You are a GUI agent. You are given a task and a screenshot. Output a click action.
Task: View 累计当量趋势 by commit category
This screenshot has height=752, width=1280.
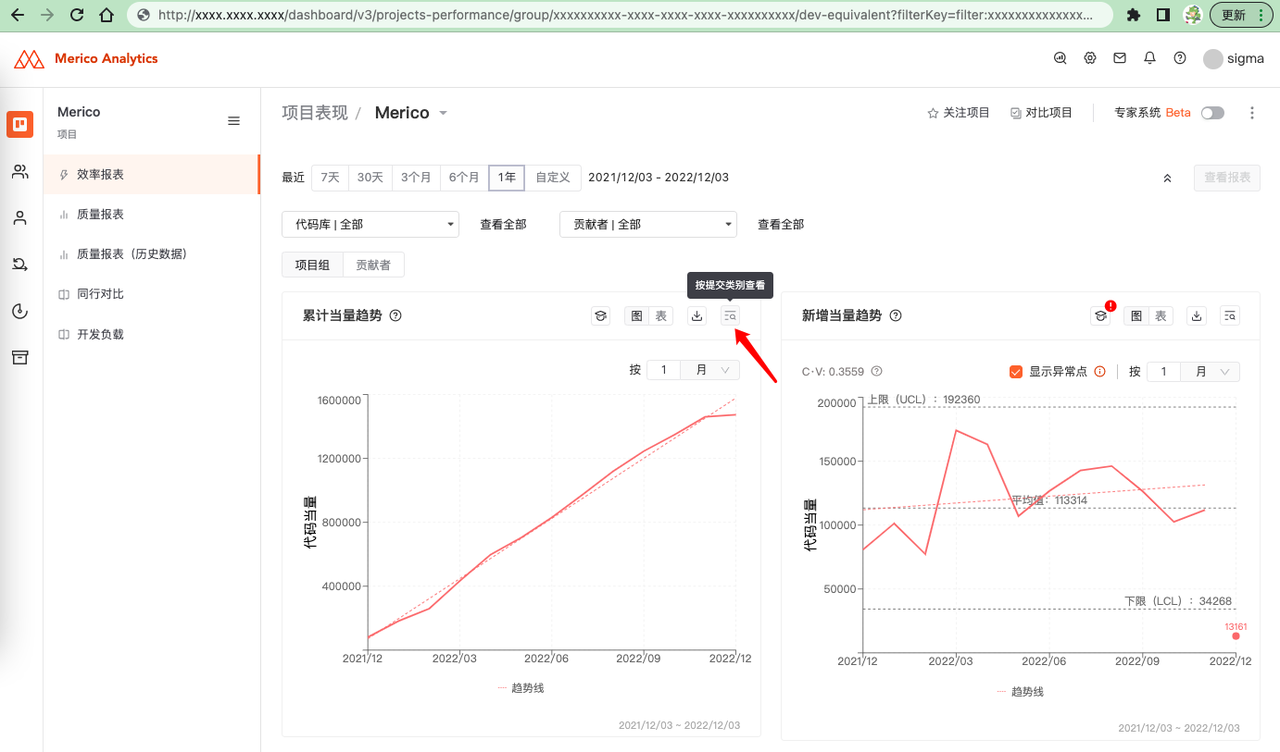[730, 315]
